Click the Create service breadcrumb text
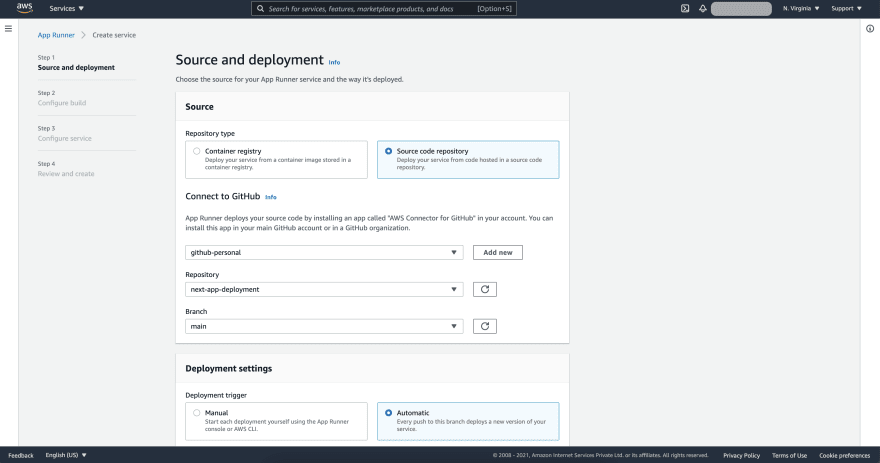Image resolution: width=880 pixels, height=463 pixels. tap(114, 35)
